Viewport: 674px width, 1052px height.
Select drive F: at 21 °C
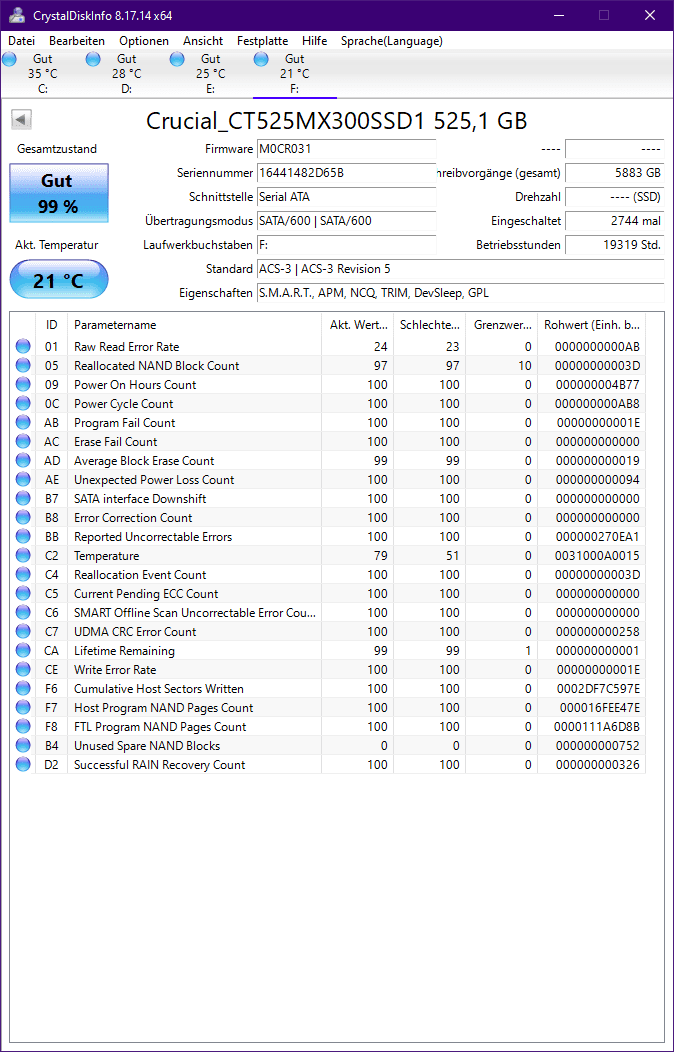[x=294, y=74]
